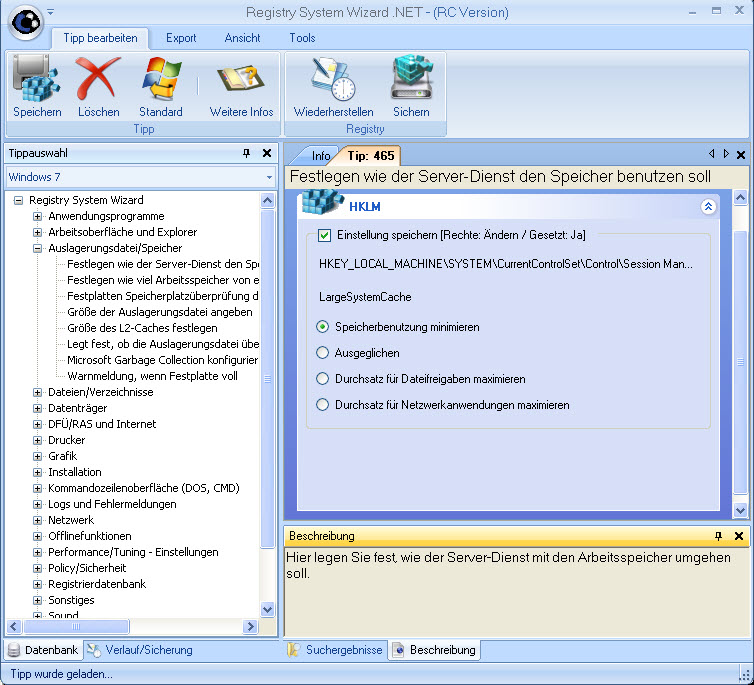
Task: Click the HKLM registry cubes icon
Action: [323, 202]
